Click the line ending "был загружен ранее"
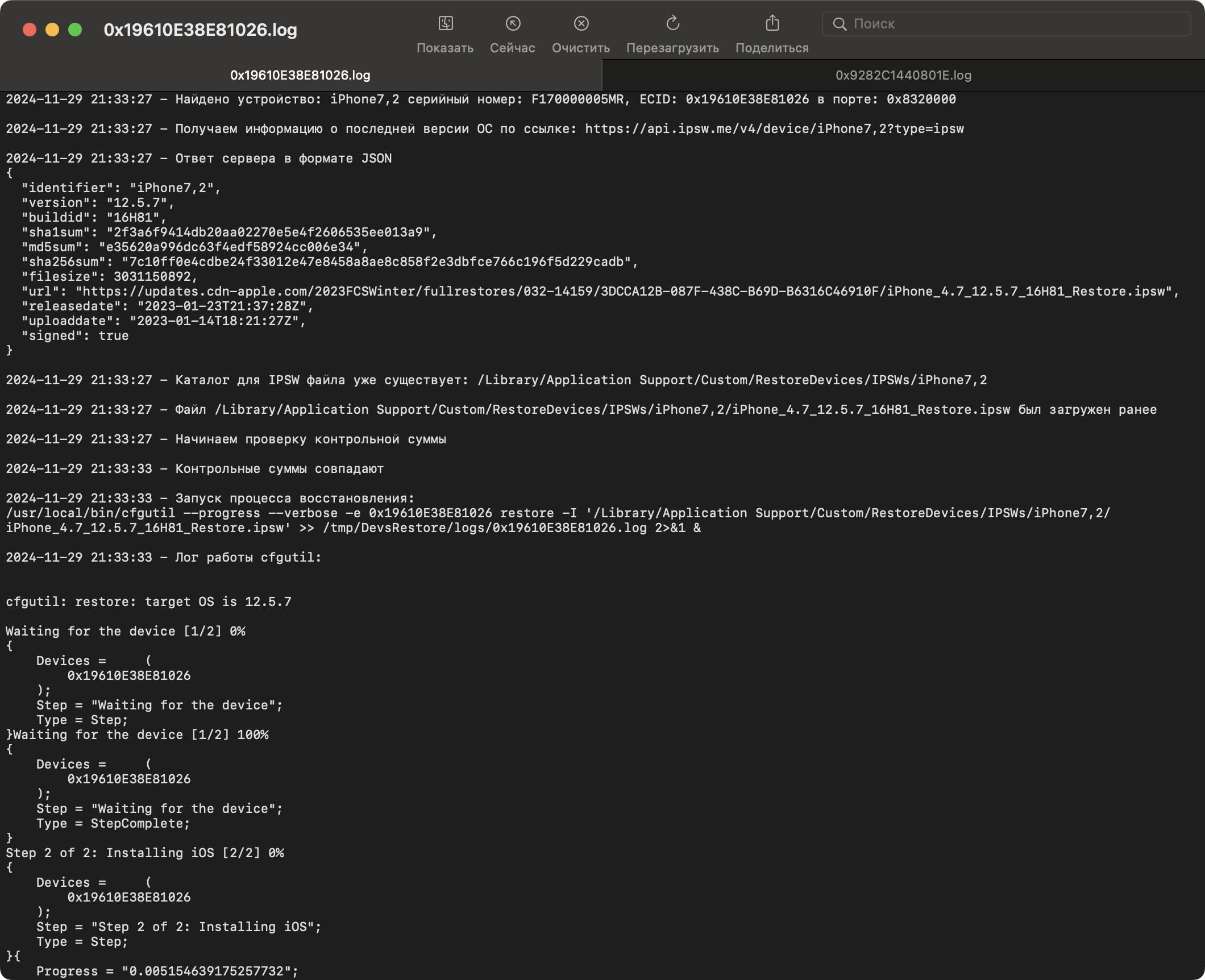This screenshot has width=1205, height=980. 581,410
